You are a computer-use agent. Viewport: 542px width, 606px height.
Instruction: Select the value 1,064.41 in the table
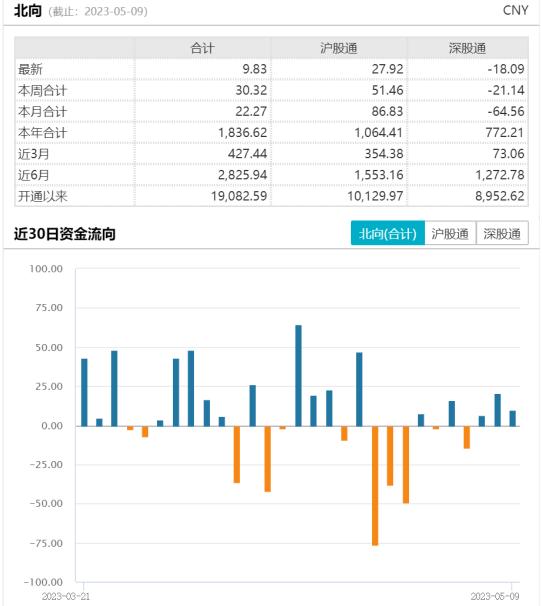(x=379, y=133)
